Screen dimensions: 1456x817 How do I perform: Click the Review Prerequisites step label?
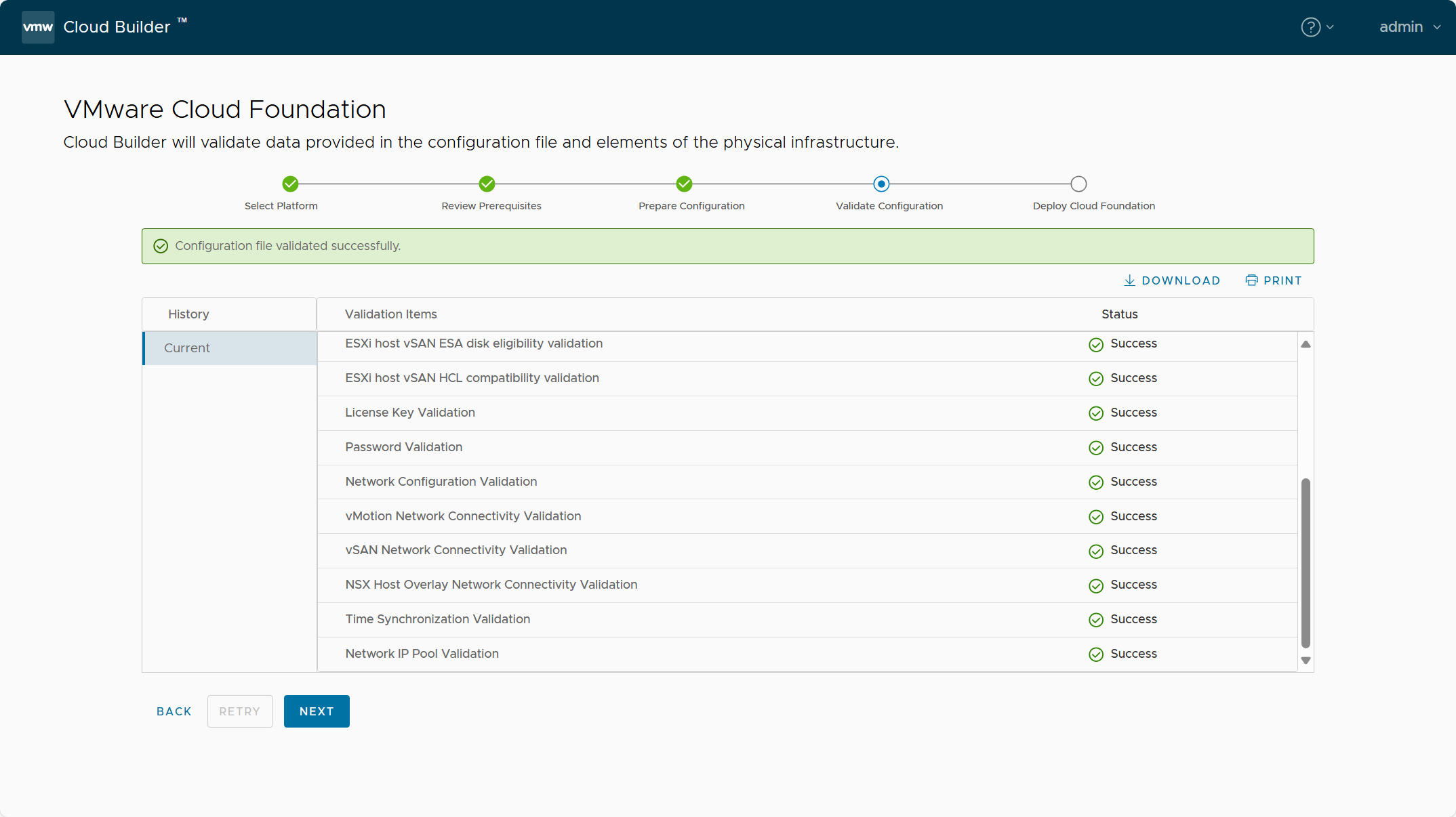[491, 206]
